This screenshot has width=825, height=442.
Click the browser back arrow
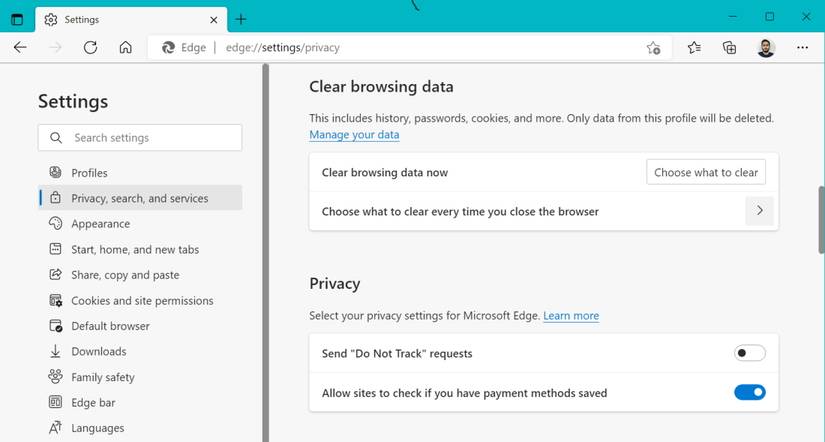click(20, 47)
